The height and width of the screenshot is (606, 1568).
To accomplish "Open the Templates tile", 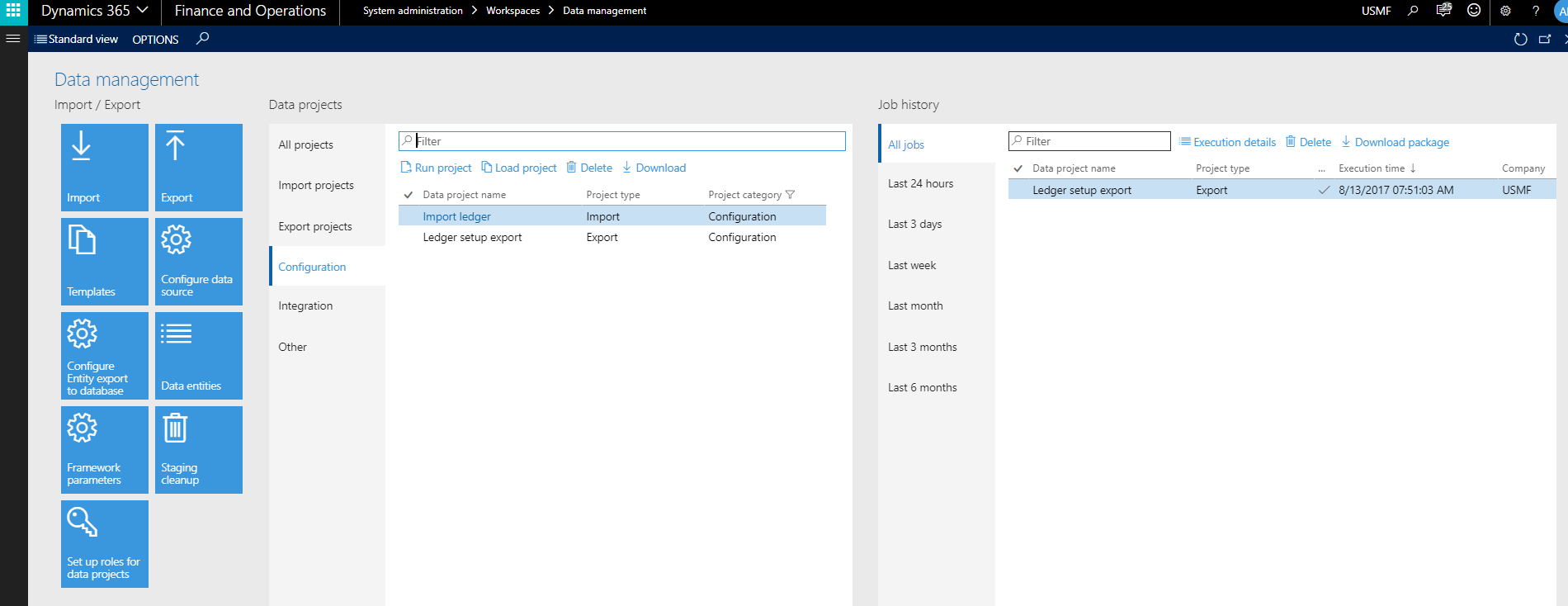I will (x=105, y=262).
